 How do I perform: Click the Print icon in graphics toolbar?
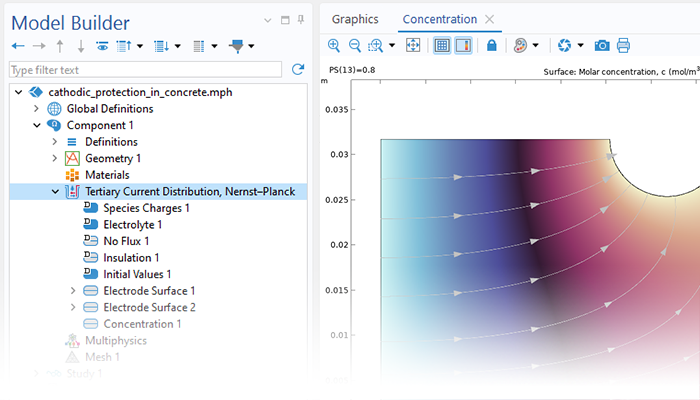coord(624,46)
